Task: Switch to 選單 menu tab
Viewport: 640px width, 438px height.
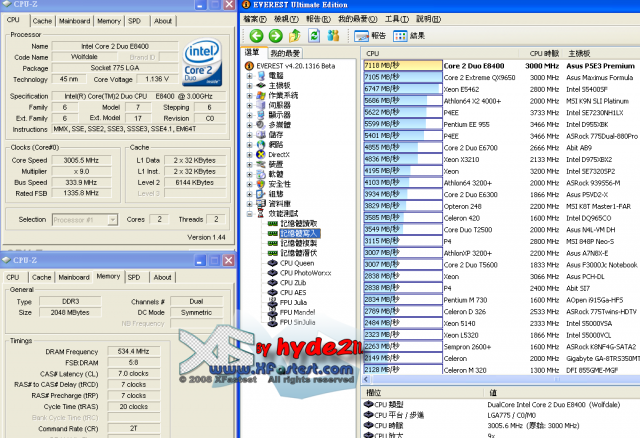Action: tap(252, 52)
